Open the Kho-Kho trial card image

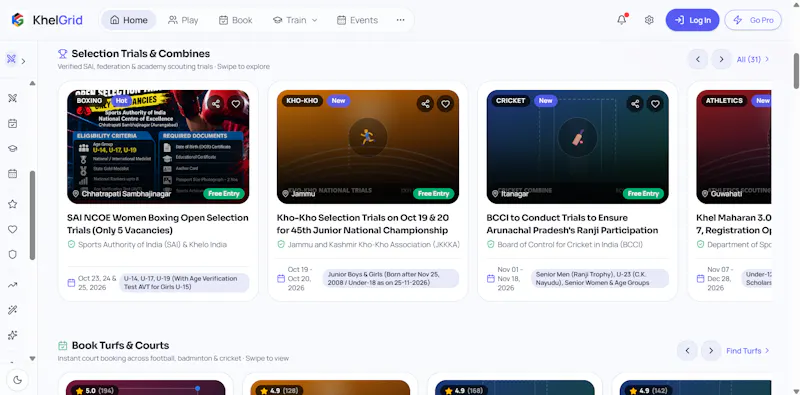tap(368, 147)
